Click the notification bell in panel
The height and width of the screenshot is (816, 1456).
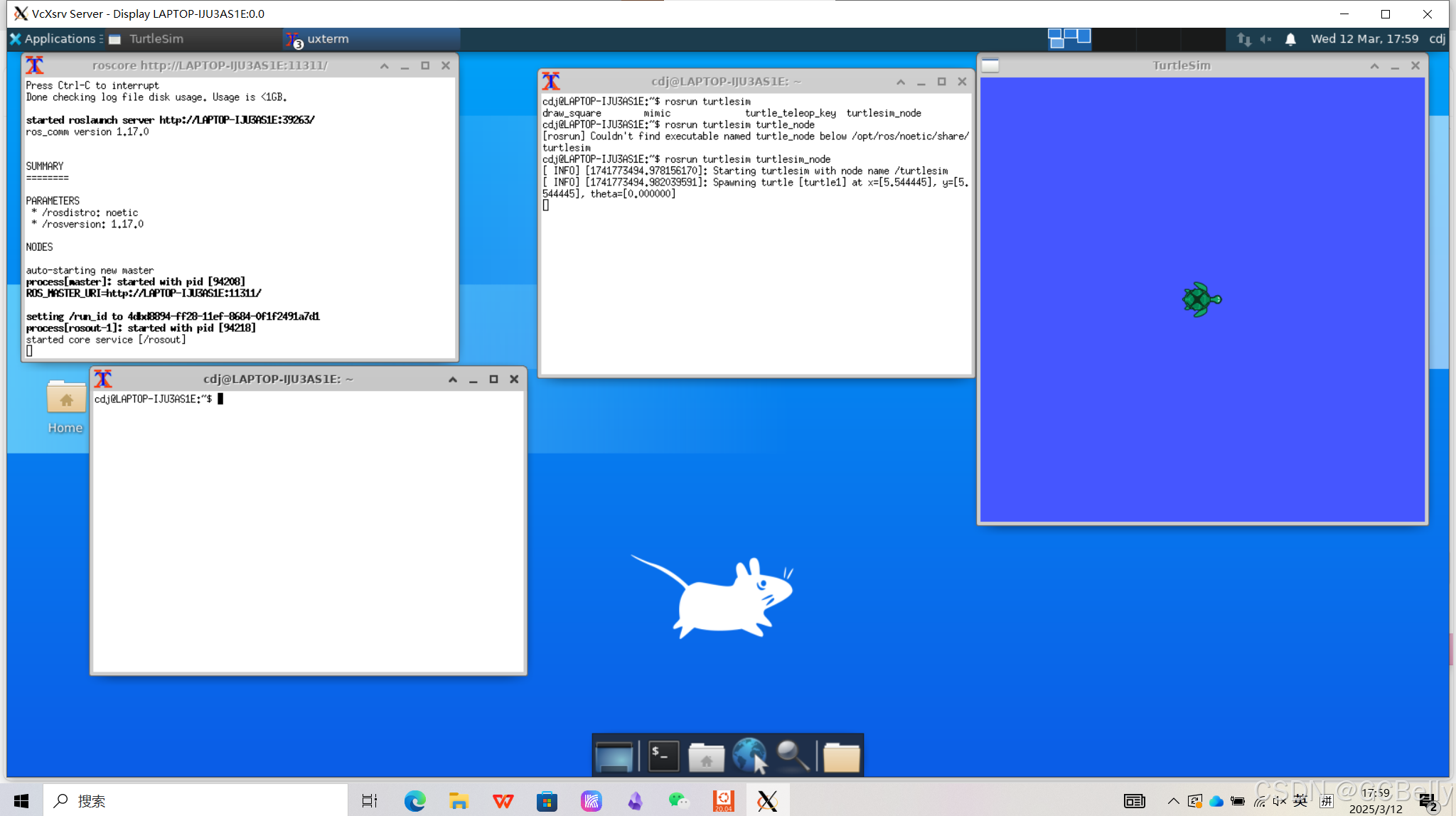point(1290,39)
